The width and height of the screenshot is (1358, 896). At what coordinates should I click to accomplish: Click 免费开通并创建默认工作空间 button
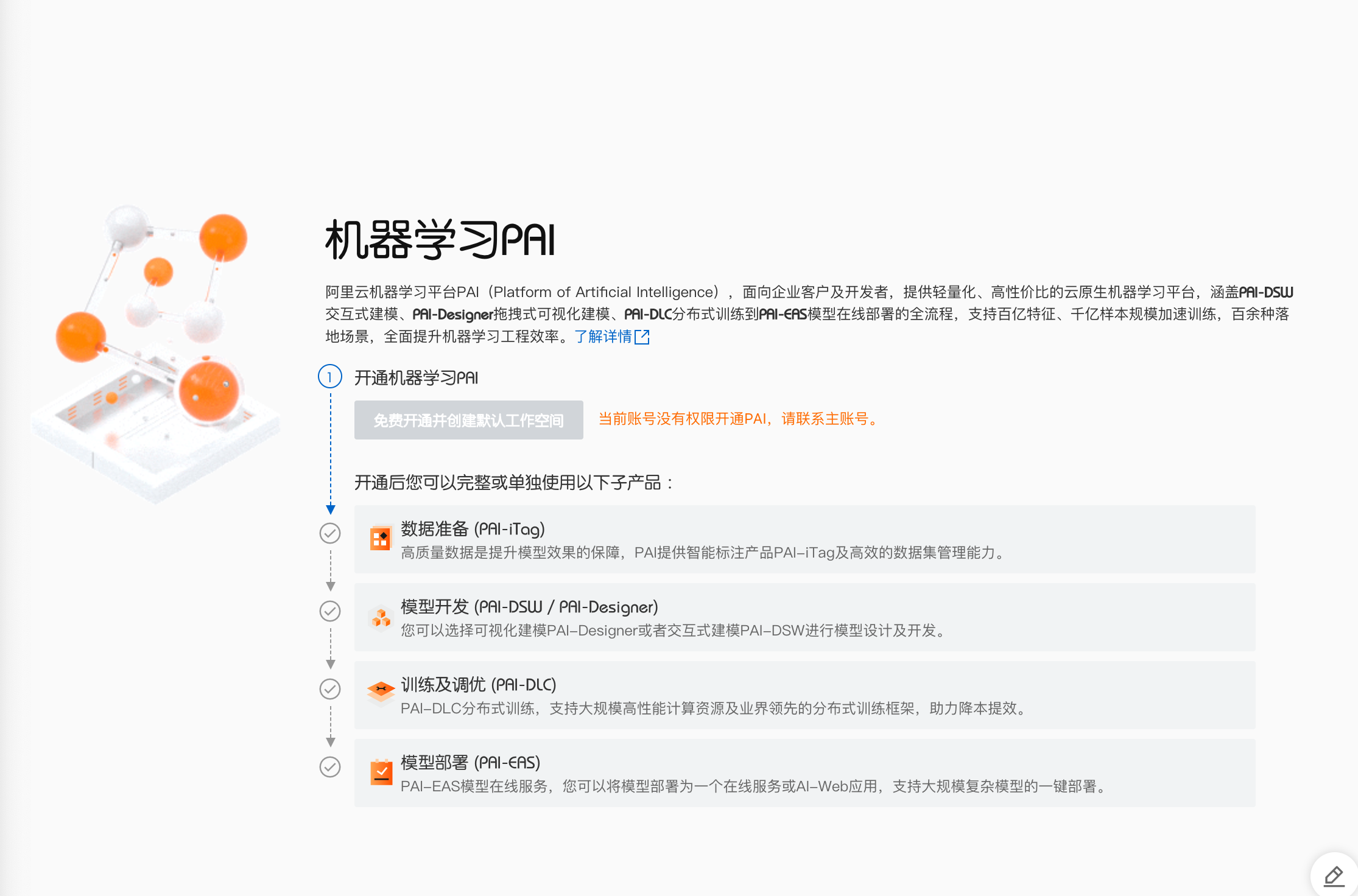[468, 420]
